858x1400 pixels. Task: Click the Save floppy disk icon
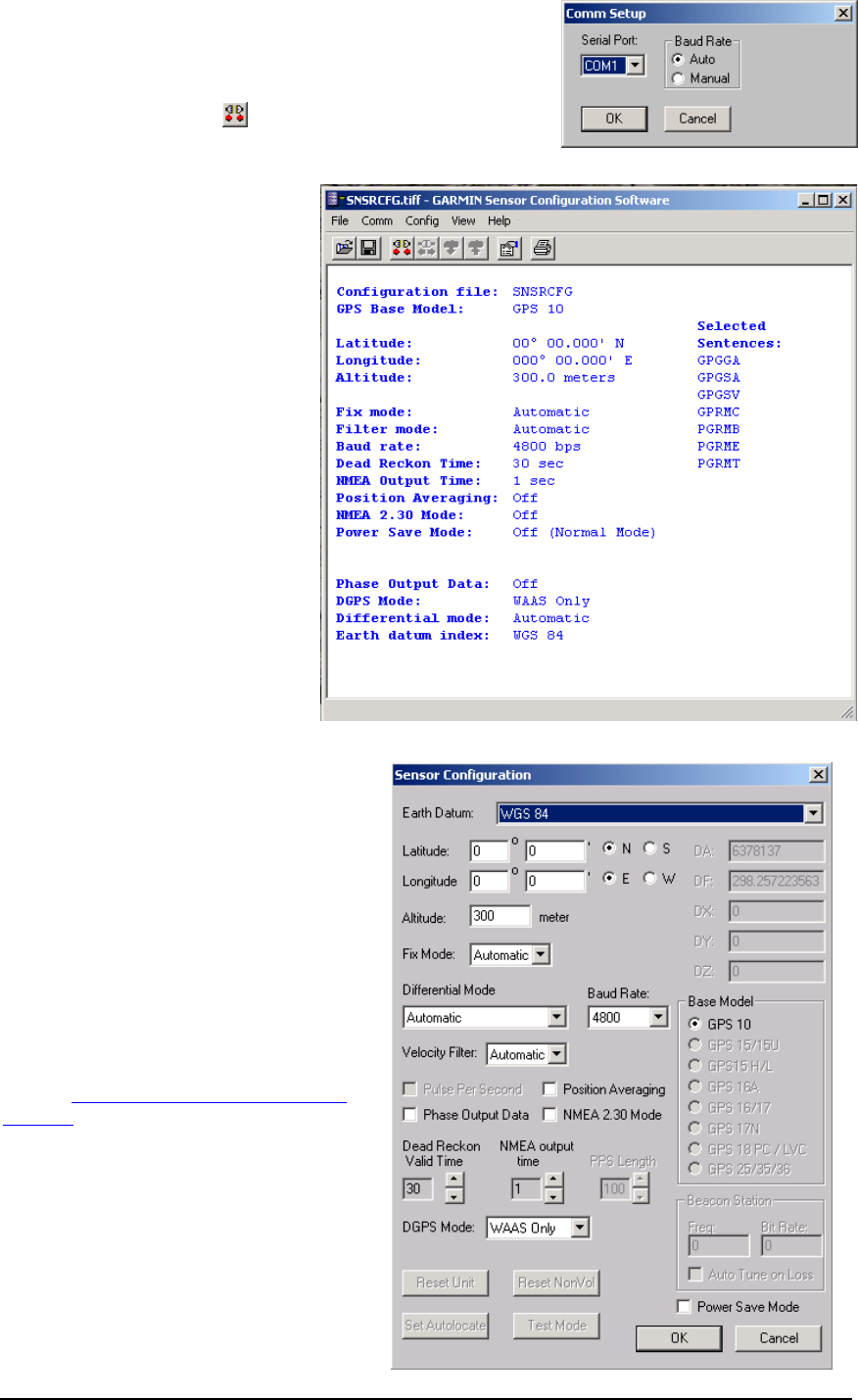pyautogui.click(x=369, y=249)
